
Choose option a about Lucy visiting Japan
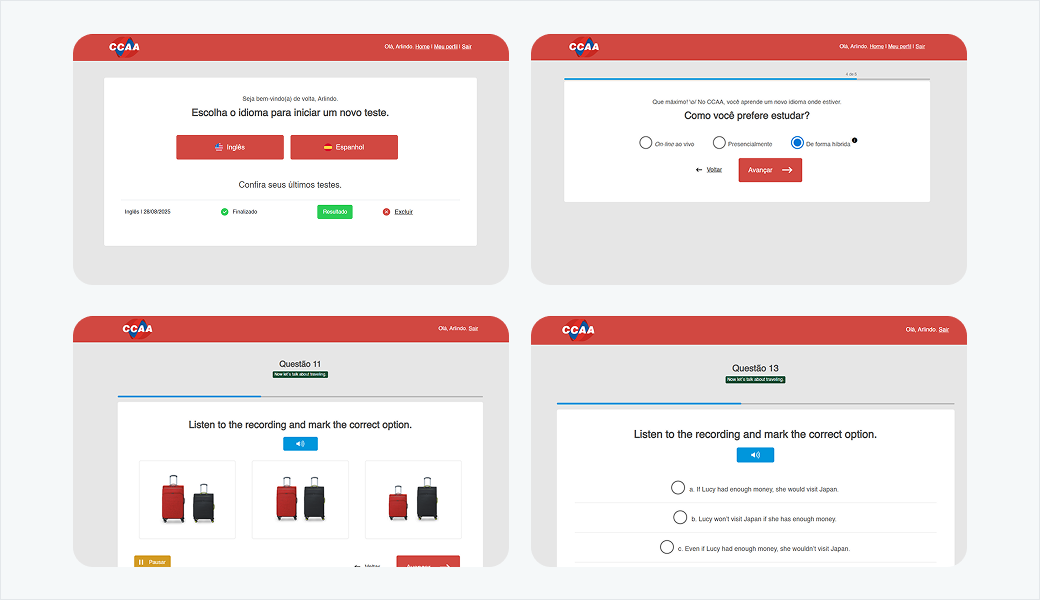pyautogui.click(x=678, y=488)
